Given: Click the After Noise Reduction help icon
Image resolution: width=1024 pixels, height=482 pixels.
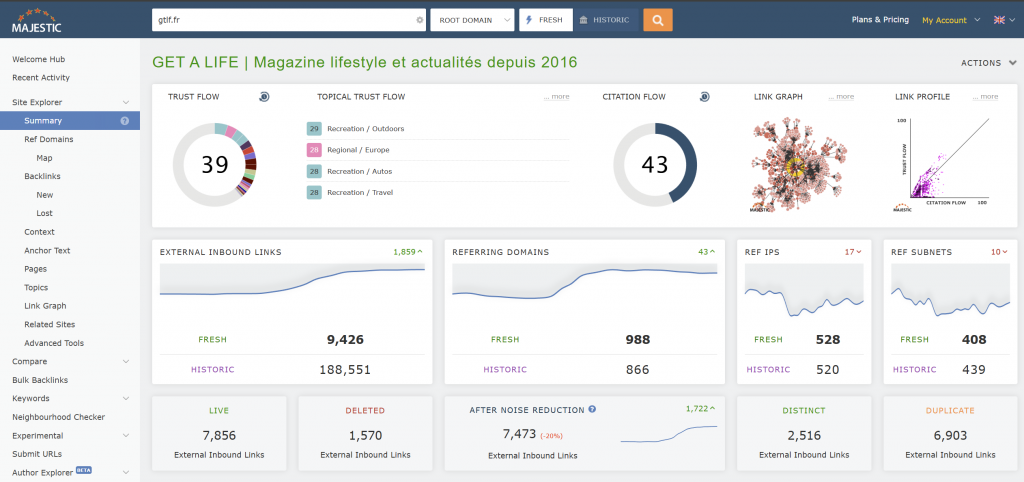Looking at the screenshot, I should click(x=593, y=409).
